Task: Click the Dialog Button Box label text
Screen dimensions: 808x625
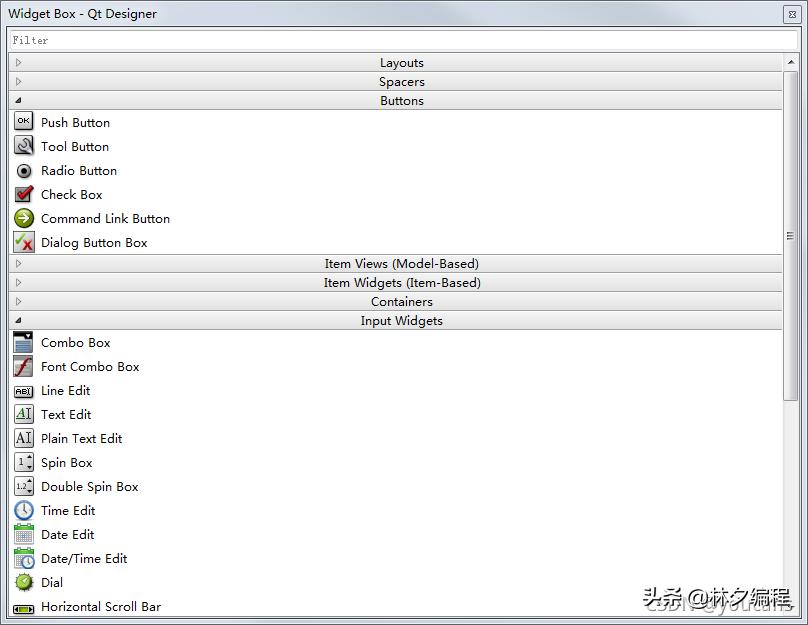Action: point(94,243)
